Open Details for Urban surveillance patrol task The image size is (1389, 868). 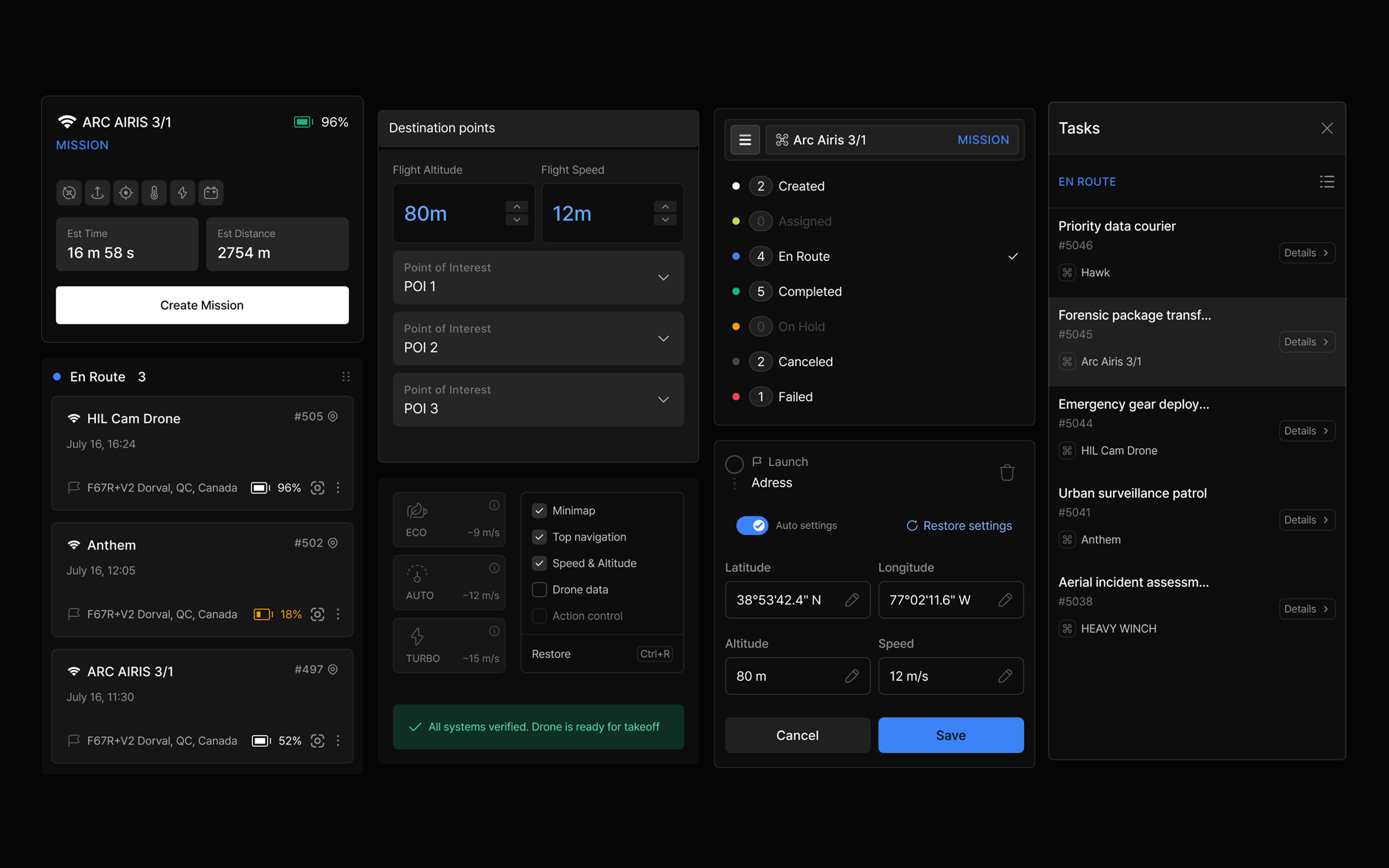1306,520
